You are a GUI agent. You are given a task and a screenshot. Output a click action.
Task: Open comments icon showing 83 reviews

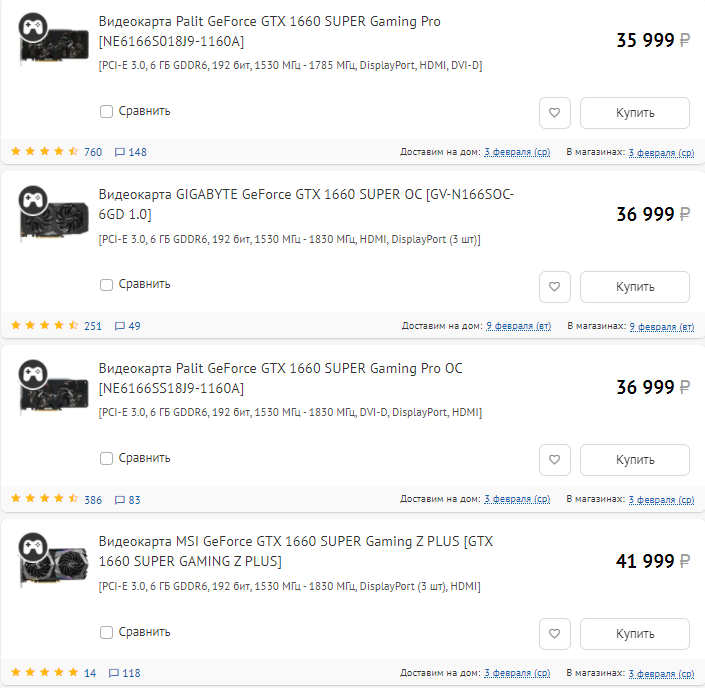coord(121,499)
